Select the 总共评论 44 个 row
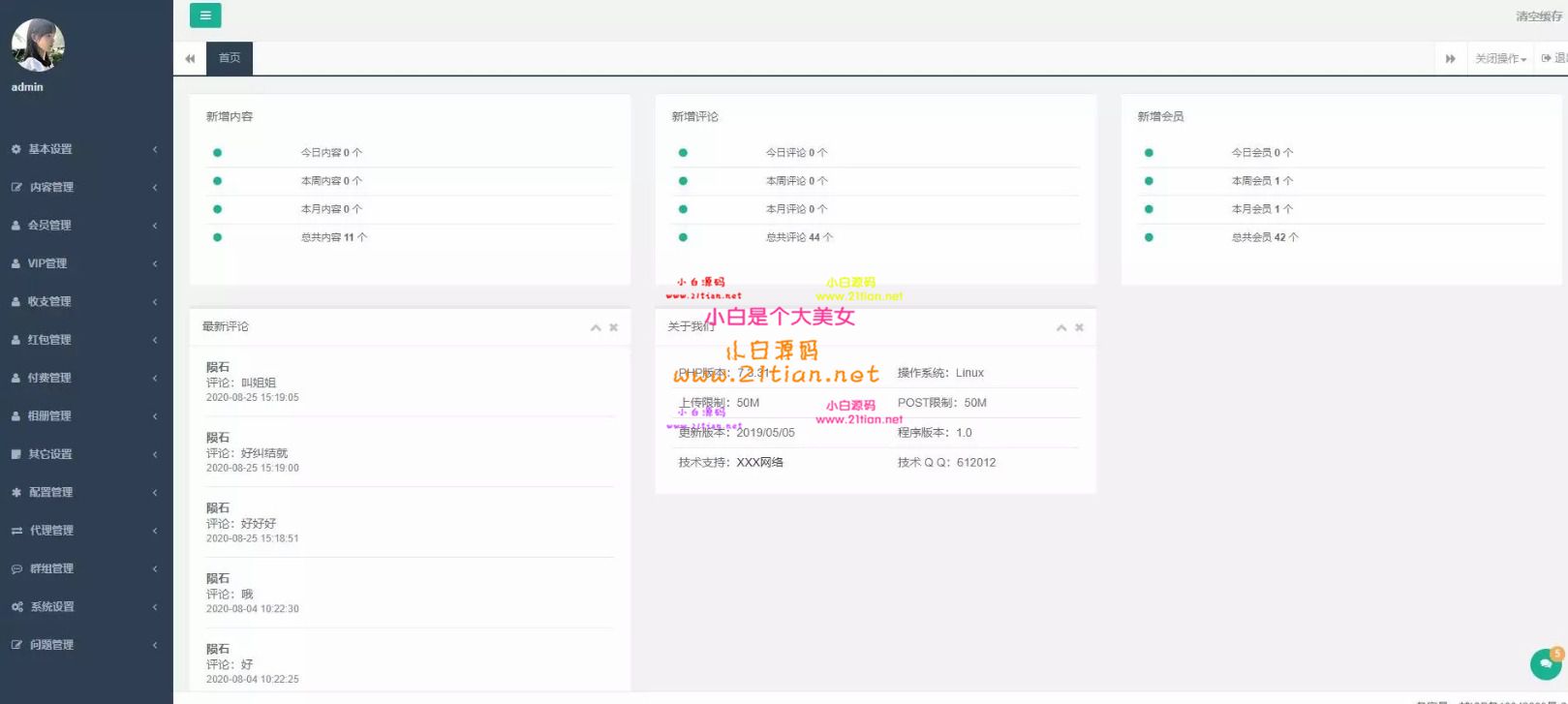1568x704 pixels. pyautogui.click(x=876, y=237)
